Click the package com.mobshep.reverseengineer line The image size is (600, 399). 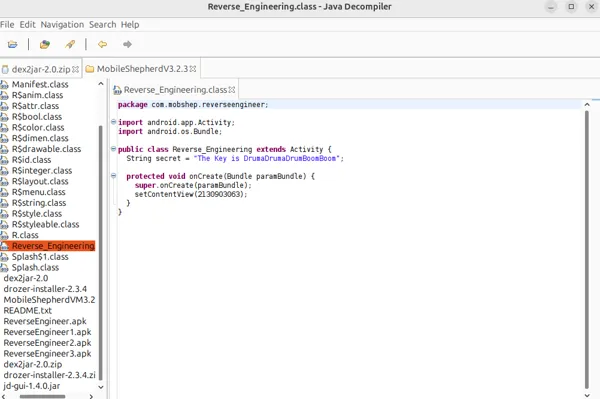coord(193,104)
